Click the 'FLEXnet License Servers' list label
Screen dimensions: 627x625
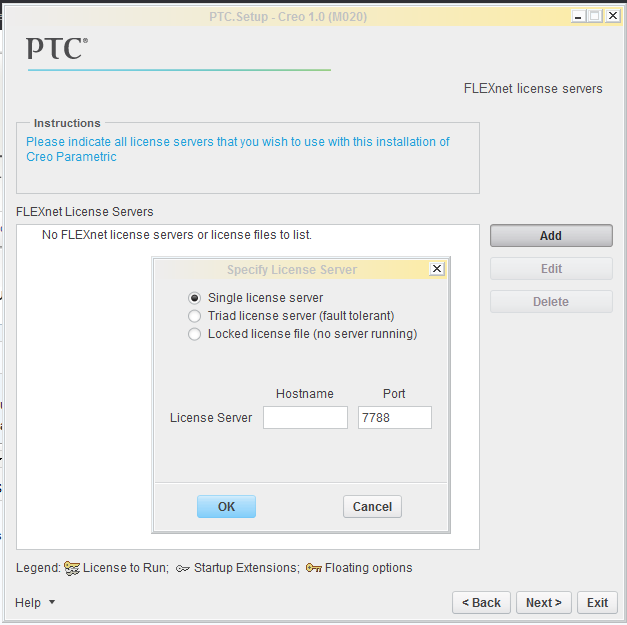pos(85,212)
